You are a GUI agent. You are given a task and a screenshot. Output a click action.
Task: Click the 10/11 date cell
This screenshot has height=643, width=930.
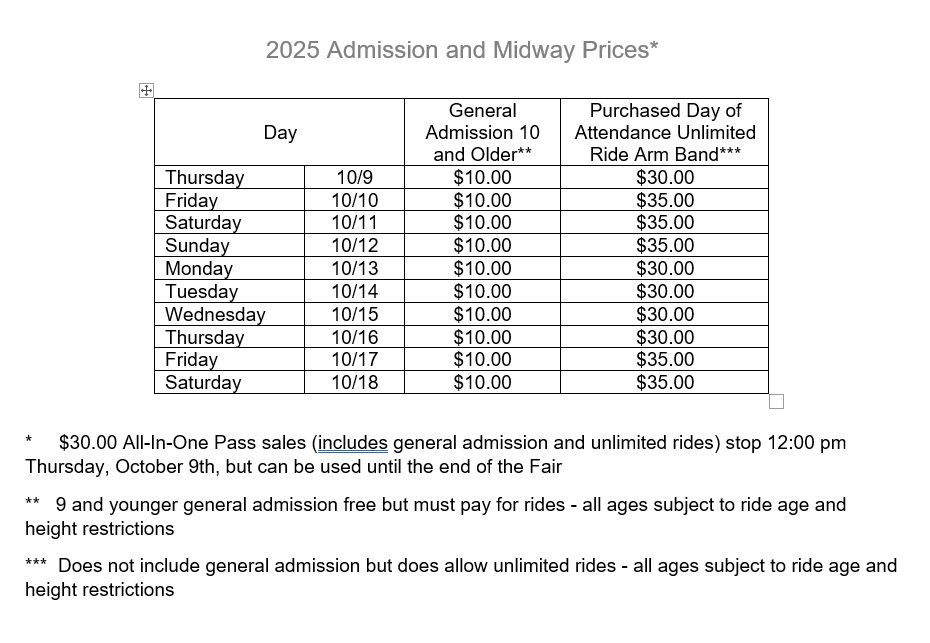point(355,222)
